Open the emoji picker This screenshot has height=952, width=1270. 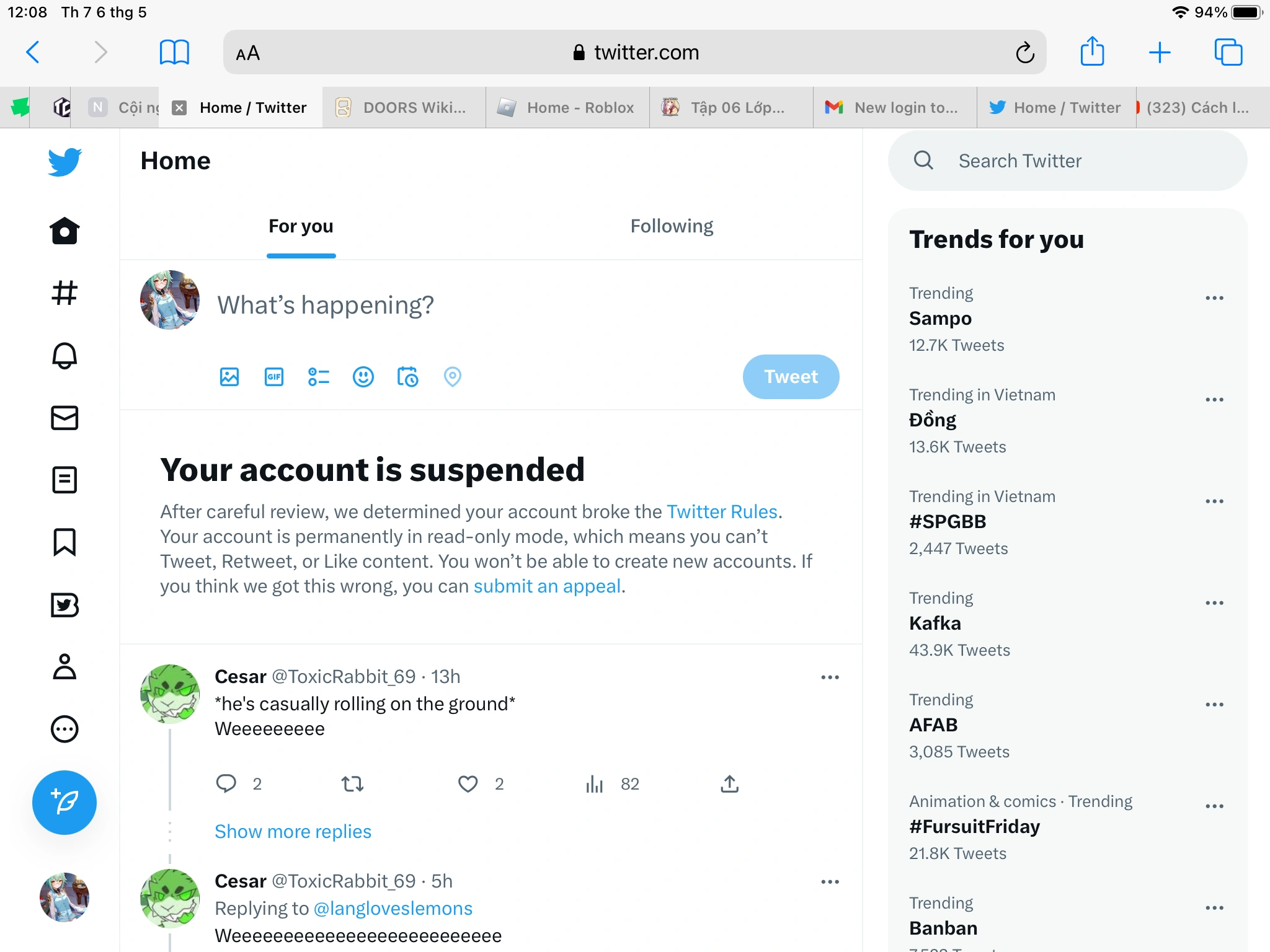point(363,377)
